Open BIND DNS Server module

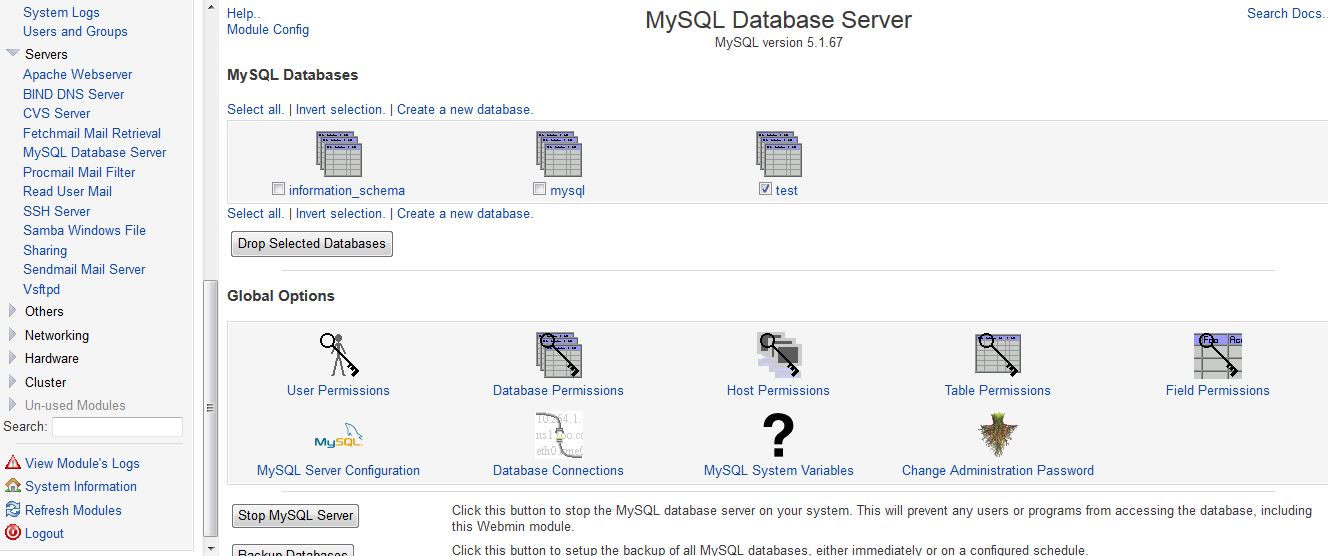[x=74, y=94]
